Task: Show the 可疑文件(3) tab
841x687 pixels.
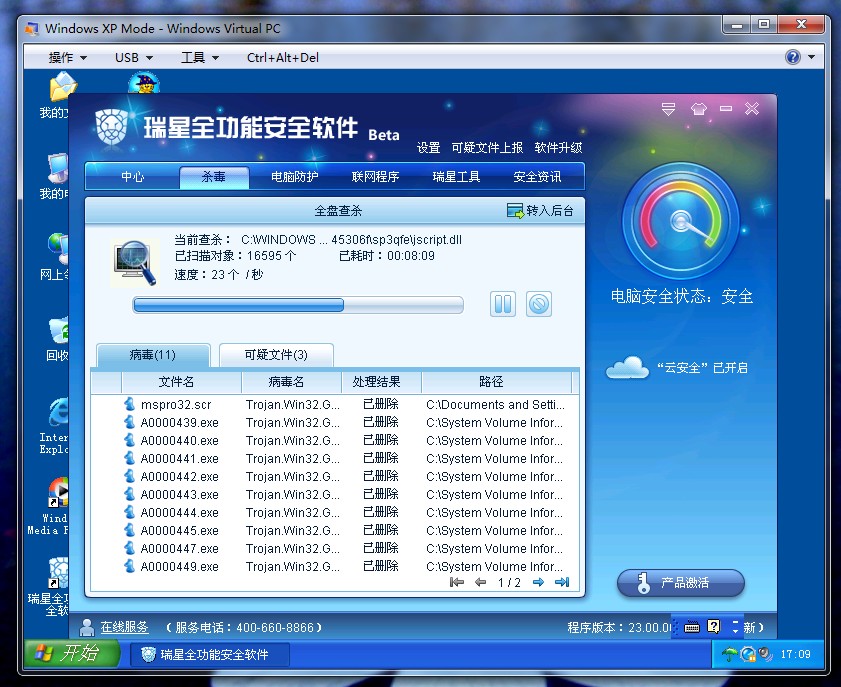Action: click(276, 355)
